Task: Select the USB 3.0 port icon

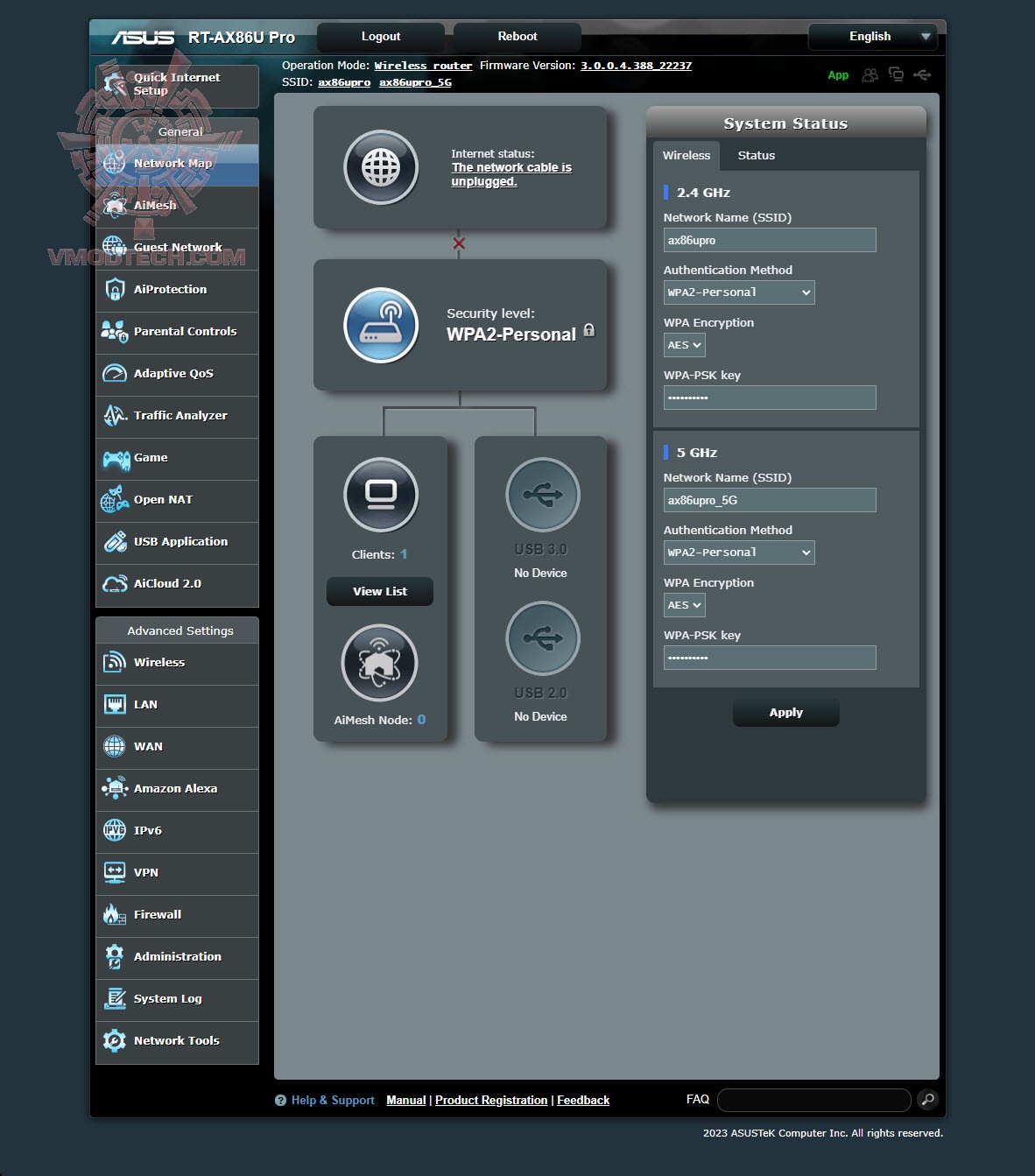Action: click(543, 495)
